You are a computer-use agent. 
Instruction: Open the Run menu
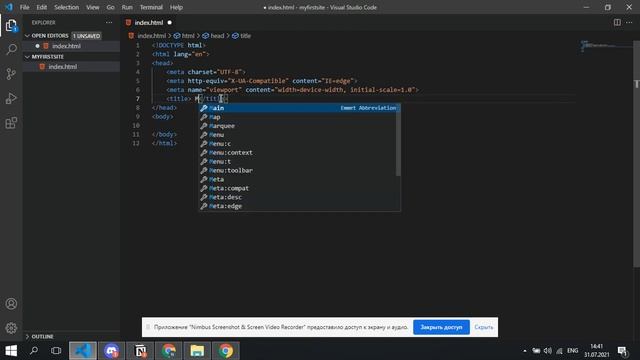point(127,7)
